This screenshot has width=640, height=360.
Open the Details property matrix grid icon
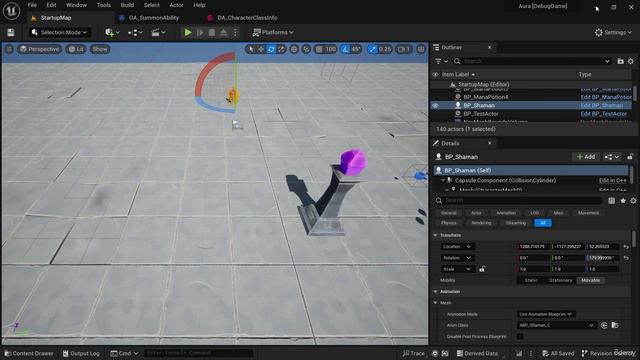611,200
